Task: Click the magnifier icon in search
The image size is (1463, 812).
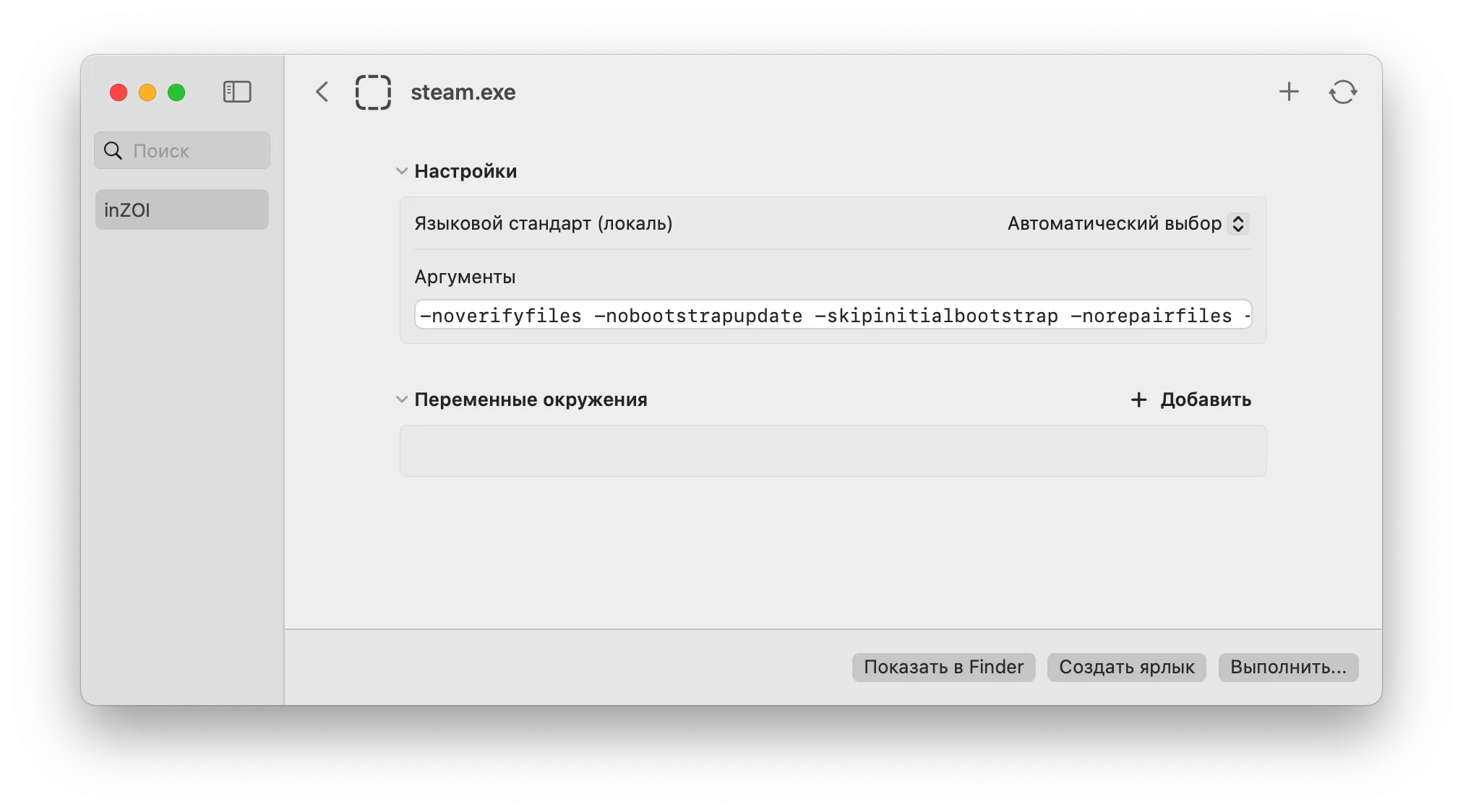Action: point(113,150)
